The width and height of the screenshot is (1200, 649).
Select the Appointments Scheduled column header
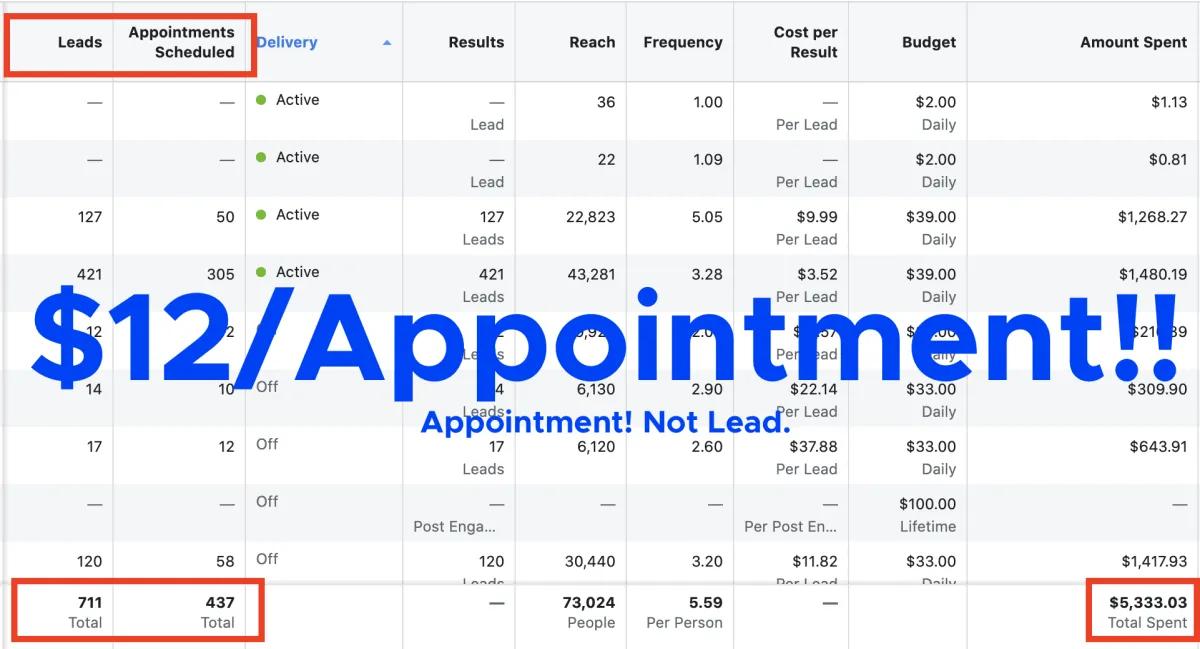pyautogui.click(x=181, y=42)
